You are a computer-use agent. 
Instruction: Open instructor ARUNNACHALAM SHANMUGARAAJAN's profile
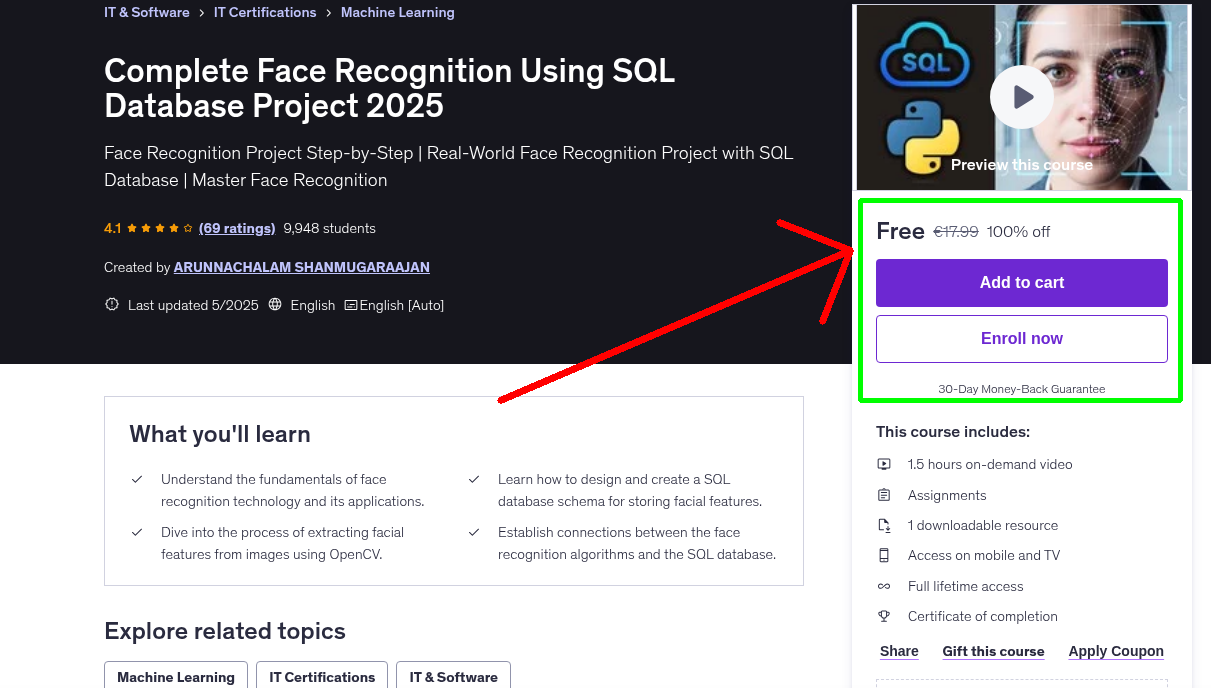tap(301, 267)
